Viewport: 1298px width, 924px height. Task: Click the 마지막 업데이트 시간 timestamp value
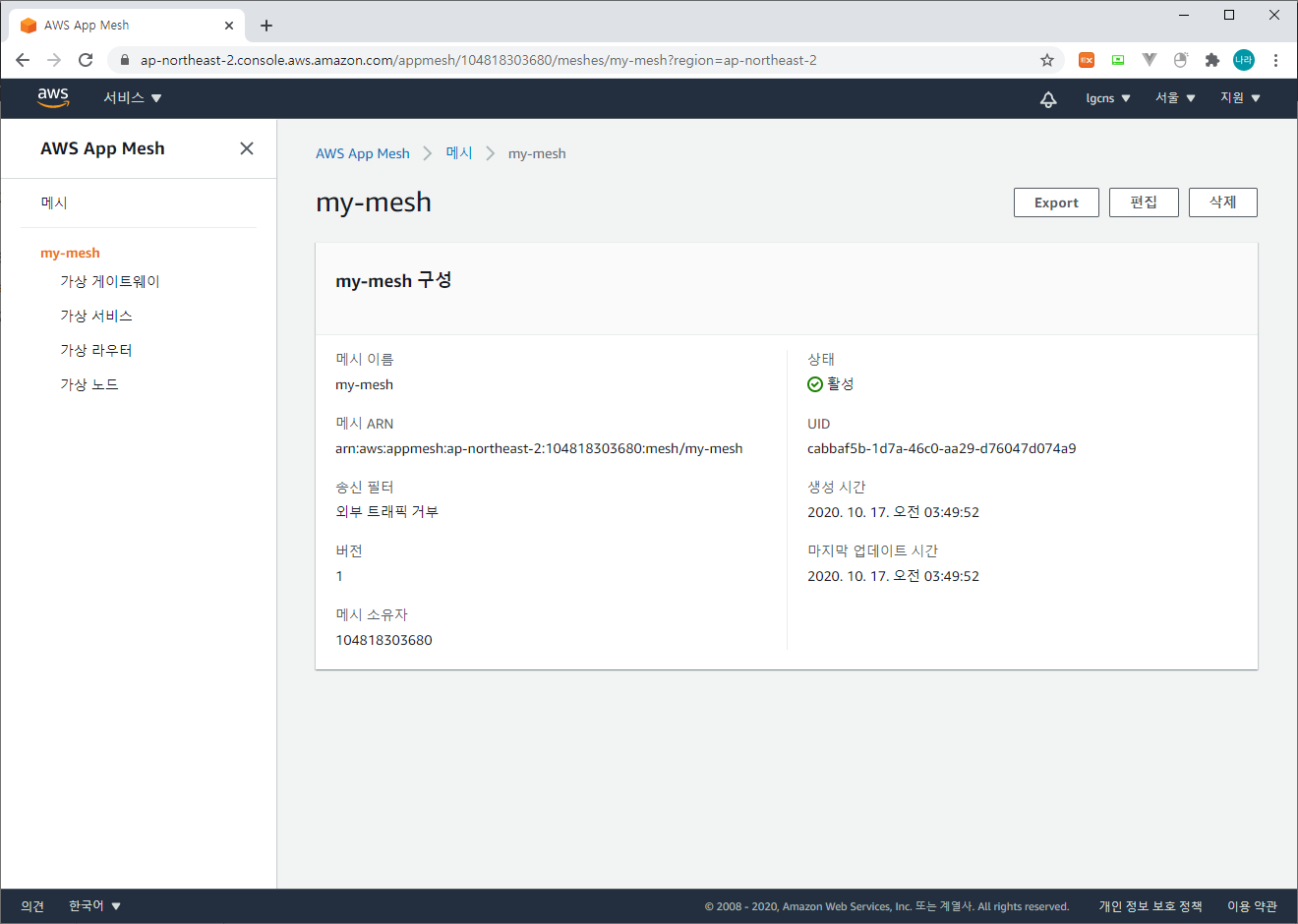(x=893, y=576)
